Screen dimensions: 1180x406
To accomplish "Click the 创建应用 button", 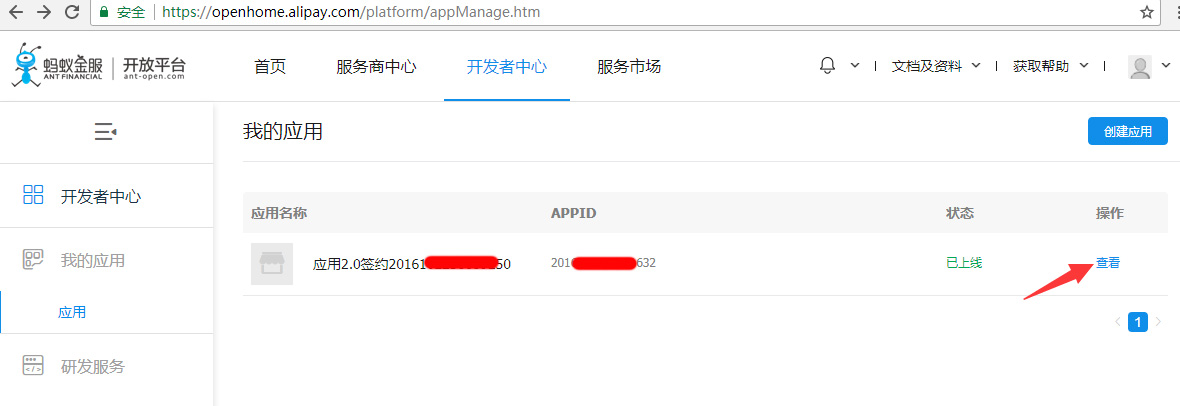I will [1127, 131].
